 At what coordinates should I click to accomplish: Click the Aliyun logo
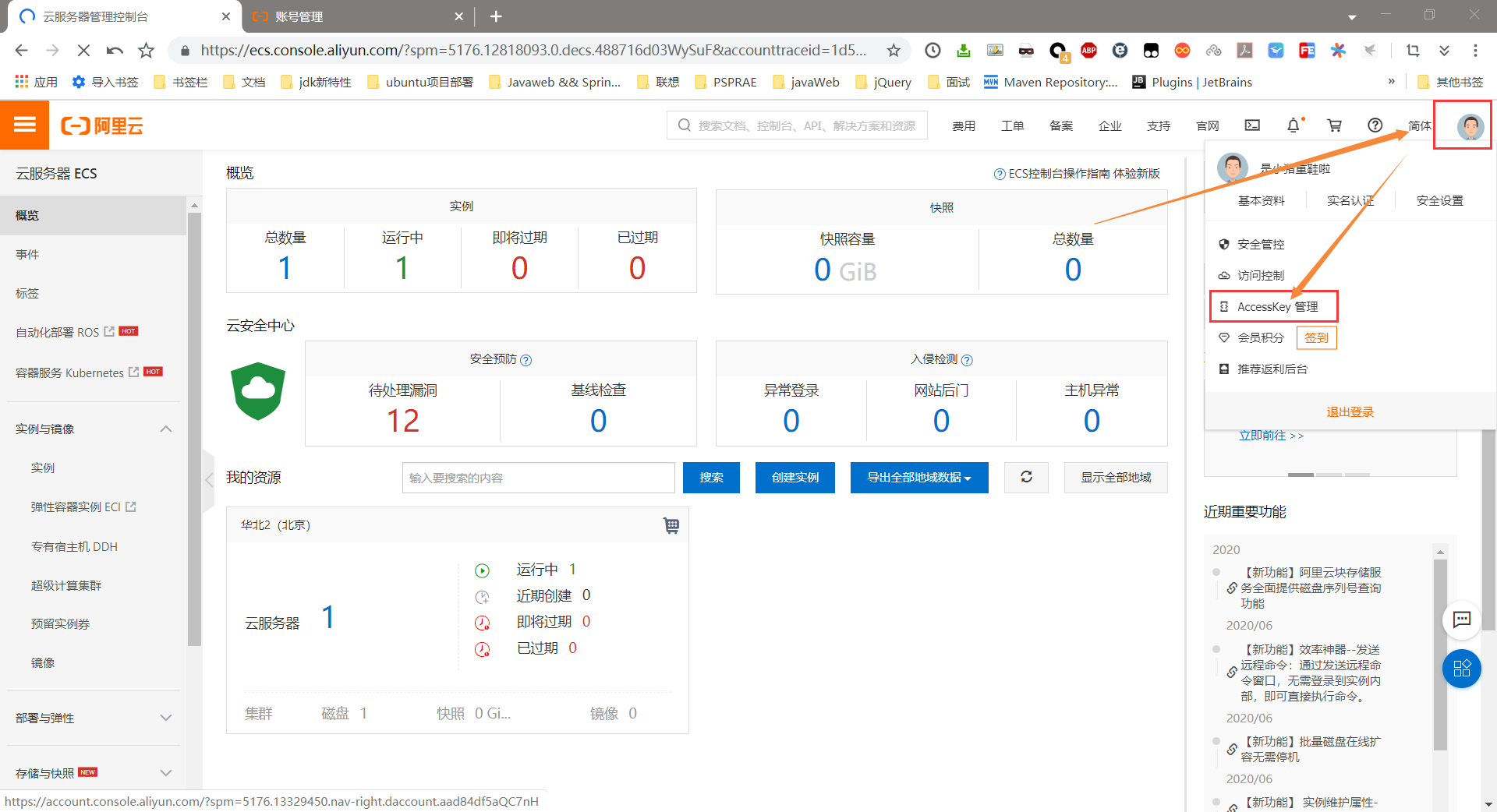(x=102, y=125)
